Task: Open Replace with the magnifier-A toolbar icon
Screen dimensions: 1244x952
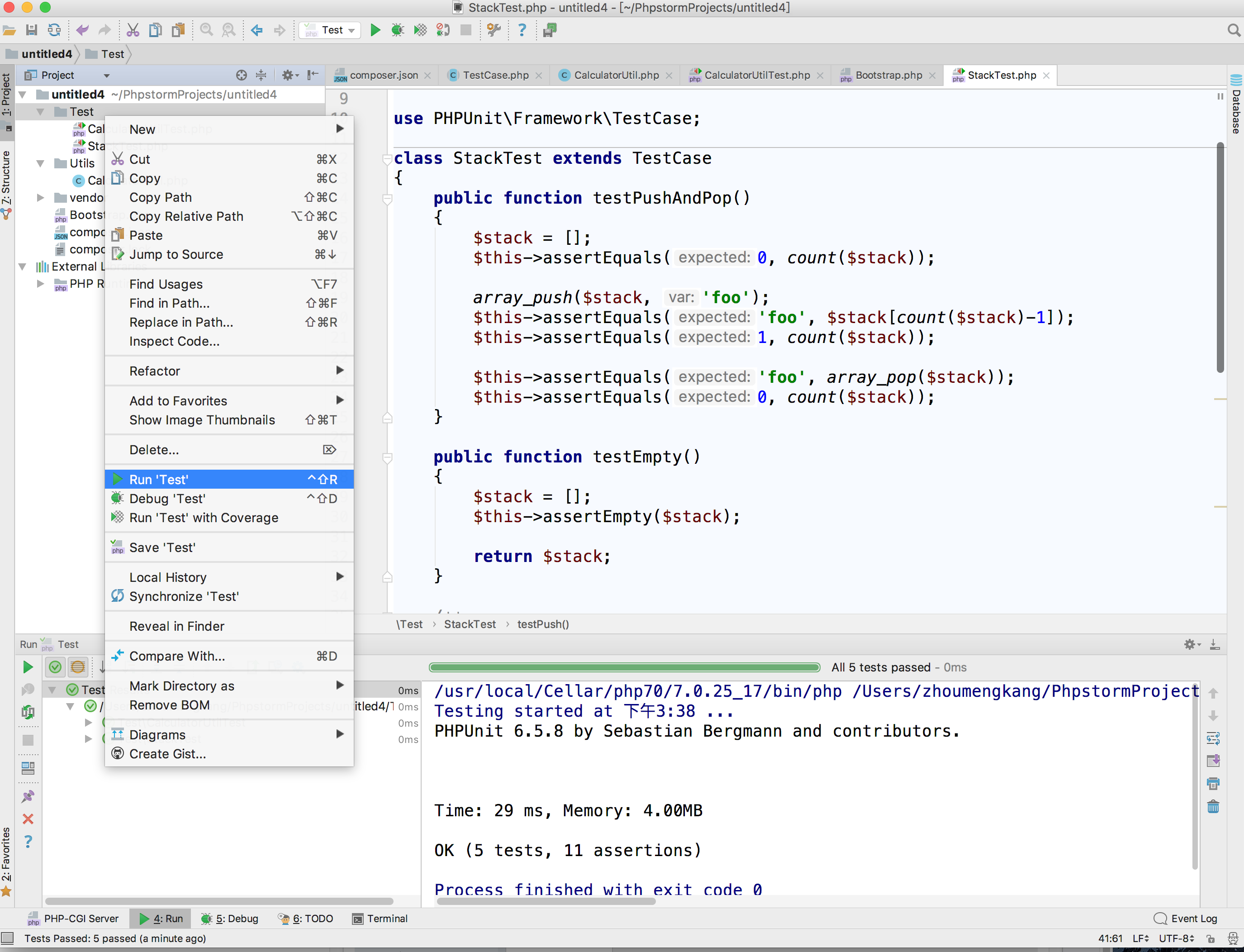Action: 228,30
